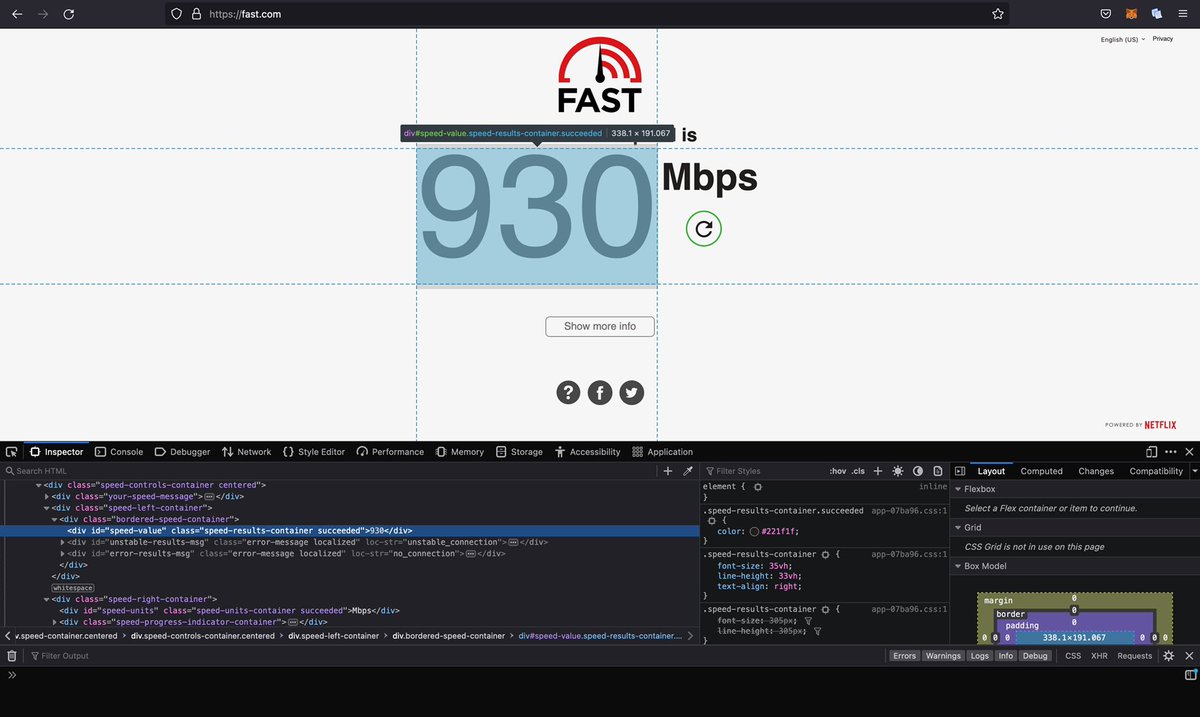Image resolution: width=1200 pixels, height=717 pixels.
Task: Collapse the Box Model section
Action: click(x=958, y=566)
